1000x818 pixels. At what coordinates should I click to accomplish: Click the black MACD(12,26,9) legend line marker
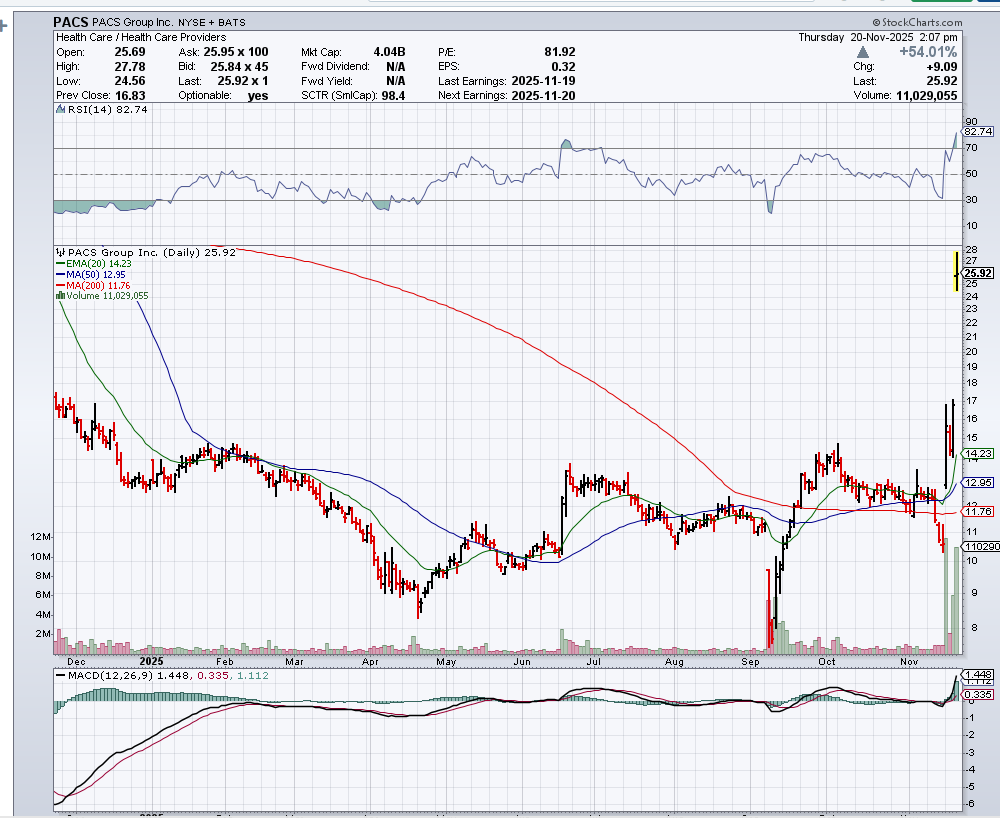click(59, 676)
